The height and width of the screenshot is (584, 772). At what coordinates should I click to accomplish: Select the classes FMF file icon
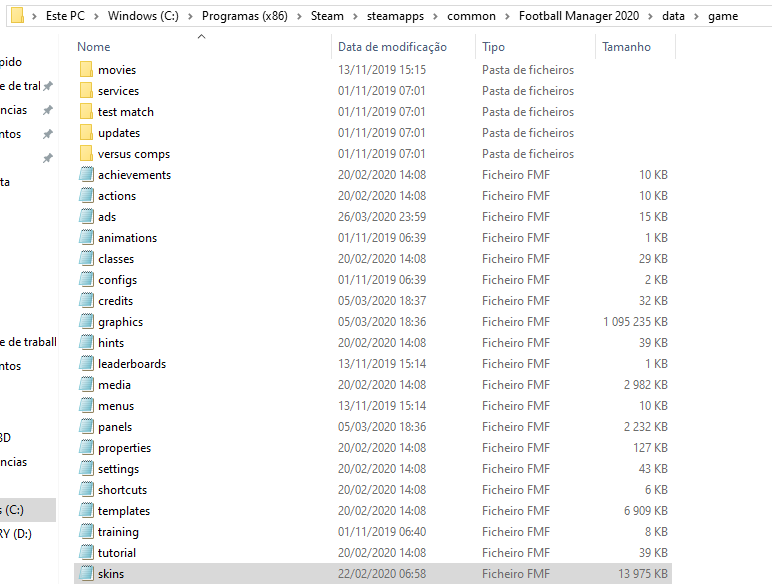click(86, 259)
